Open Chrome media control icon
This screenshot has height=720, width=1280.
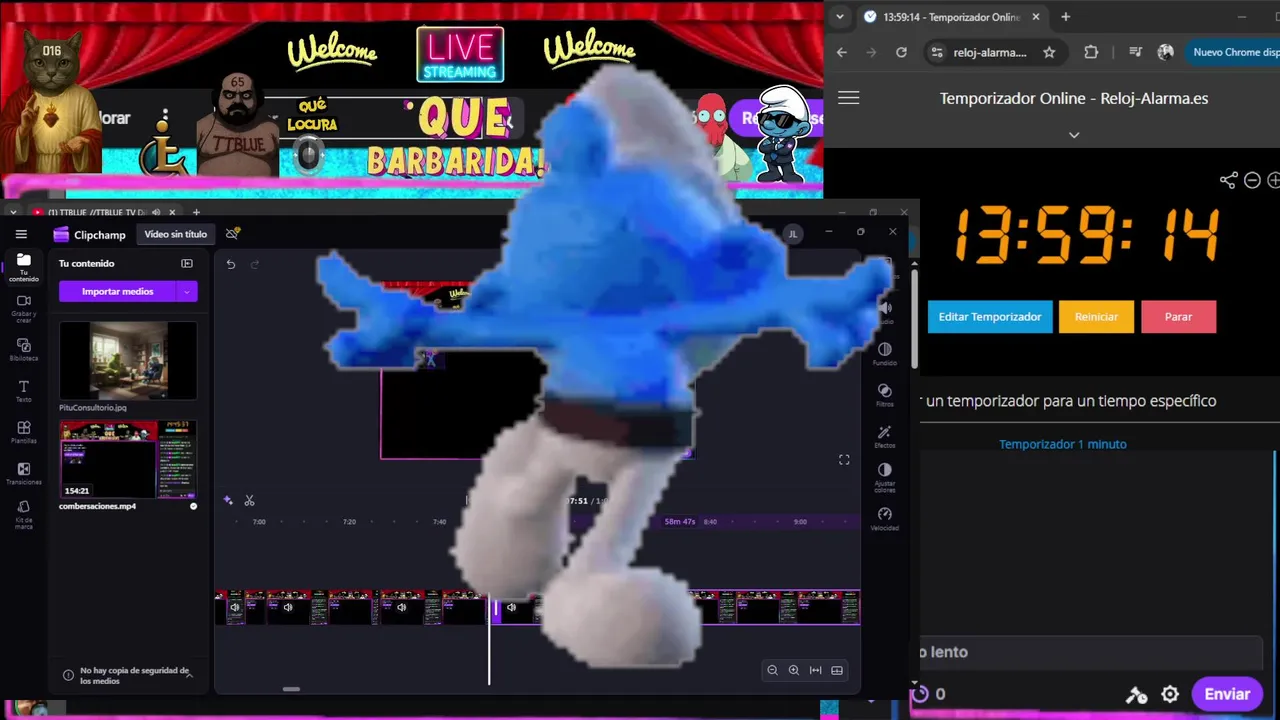tap(1135, 52)
